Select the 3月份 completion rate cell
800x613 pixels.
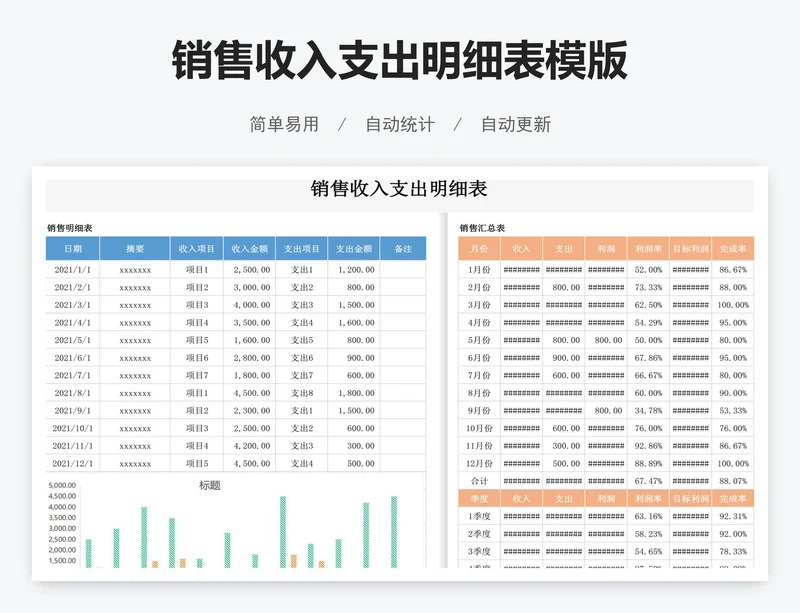733,305
